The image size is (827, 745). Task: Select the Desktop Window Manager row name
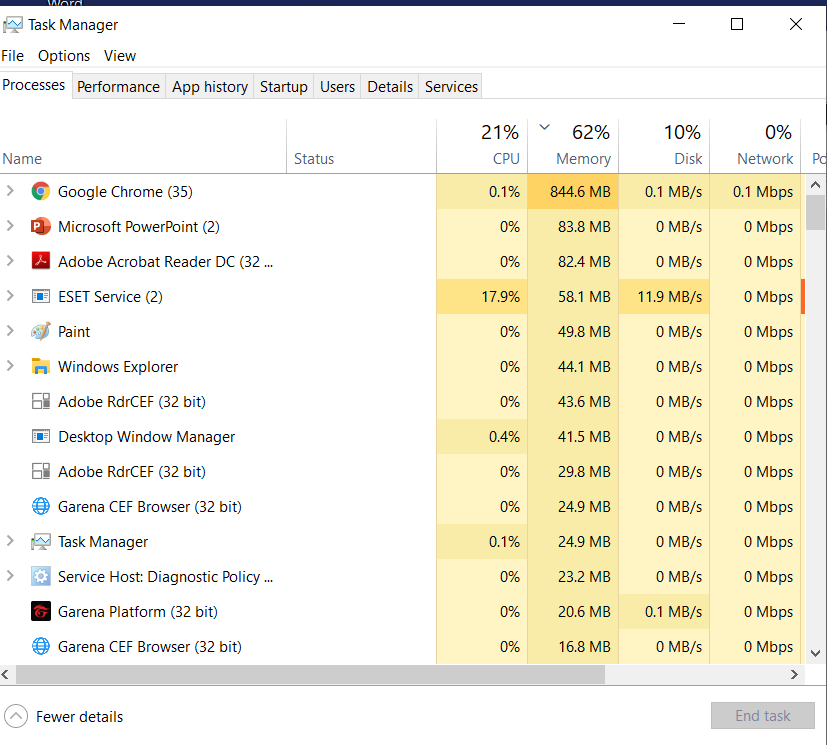coord(146,437)
